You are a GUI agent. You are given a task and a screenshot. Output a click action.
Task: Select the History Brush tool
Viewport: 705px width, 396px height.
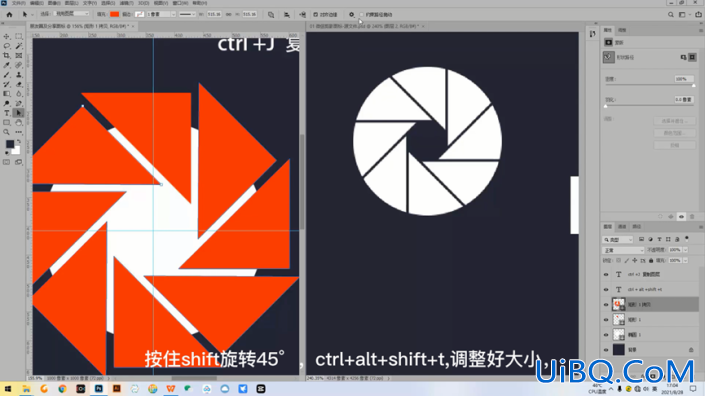(x=6, y=84)
